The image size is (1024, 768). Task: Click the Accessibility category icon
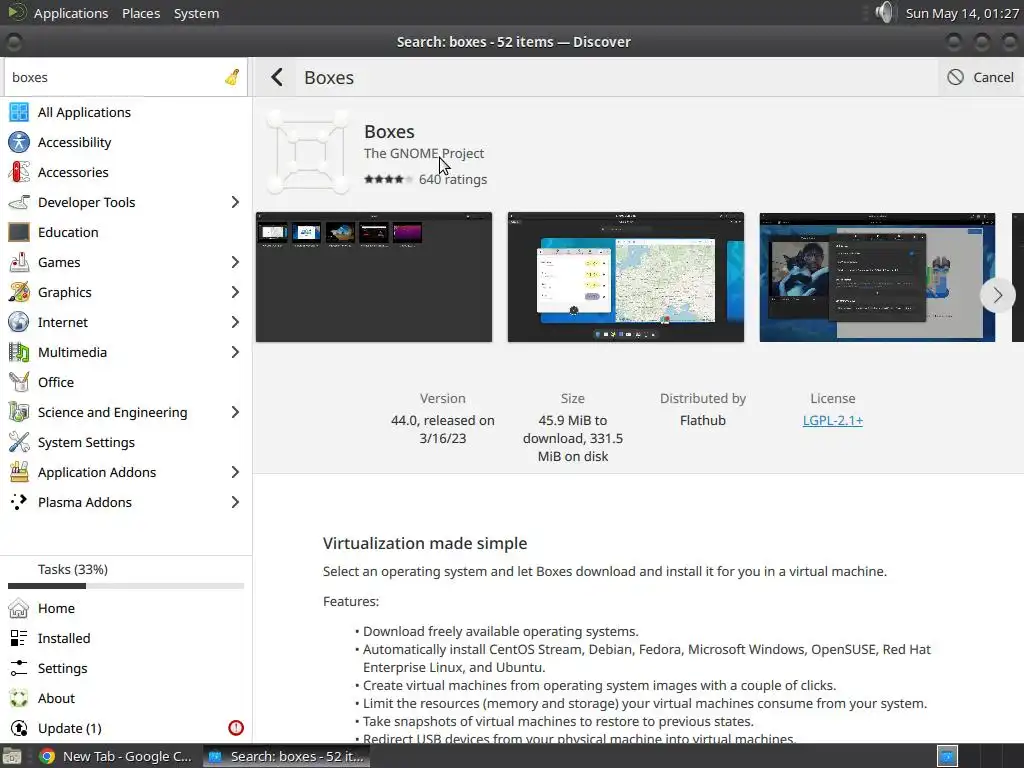coord(19,142)
